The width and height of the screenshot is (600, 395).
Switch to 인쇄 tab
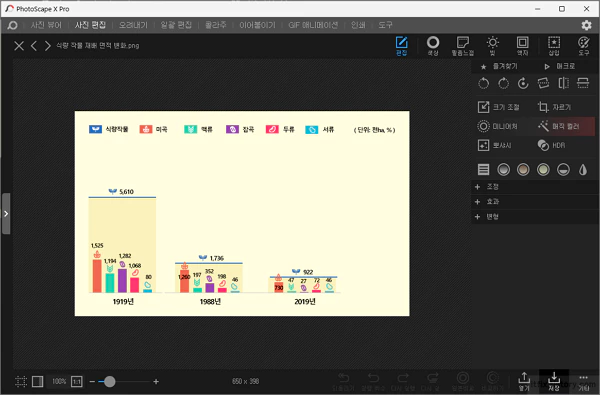[358, 25]
